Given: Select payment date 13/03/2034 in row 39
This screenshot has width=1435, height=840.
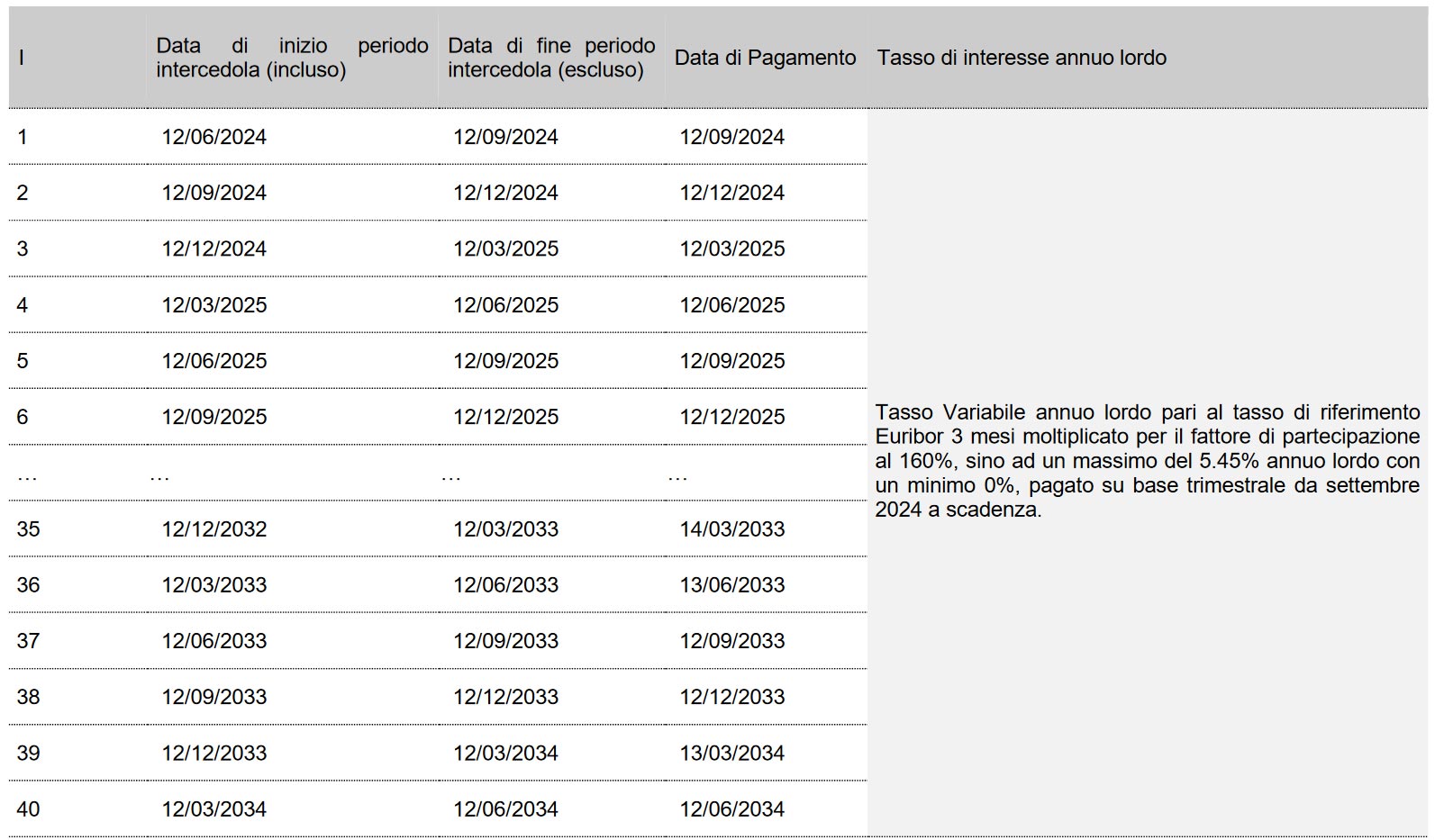Looking at the screenshot, I should [732, 754].
